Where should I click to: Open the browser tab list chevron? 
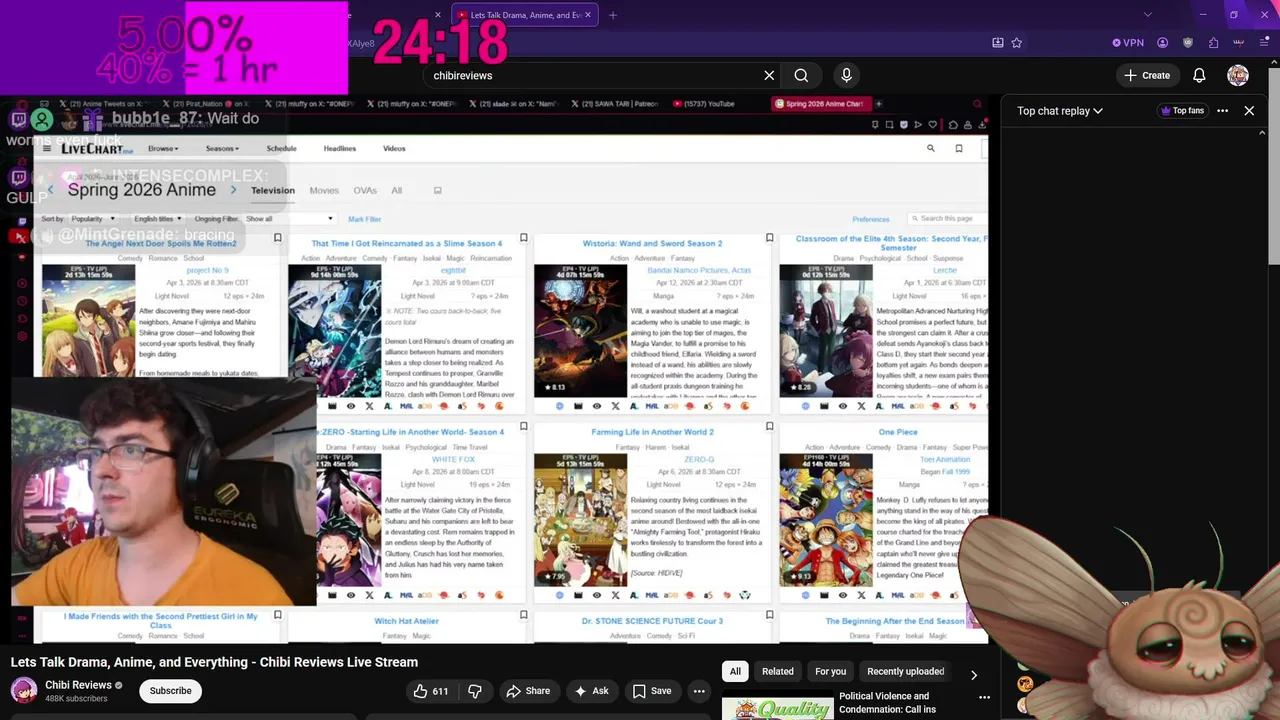1147,15
